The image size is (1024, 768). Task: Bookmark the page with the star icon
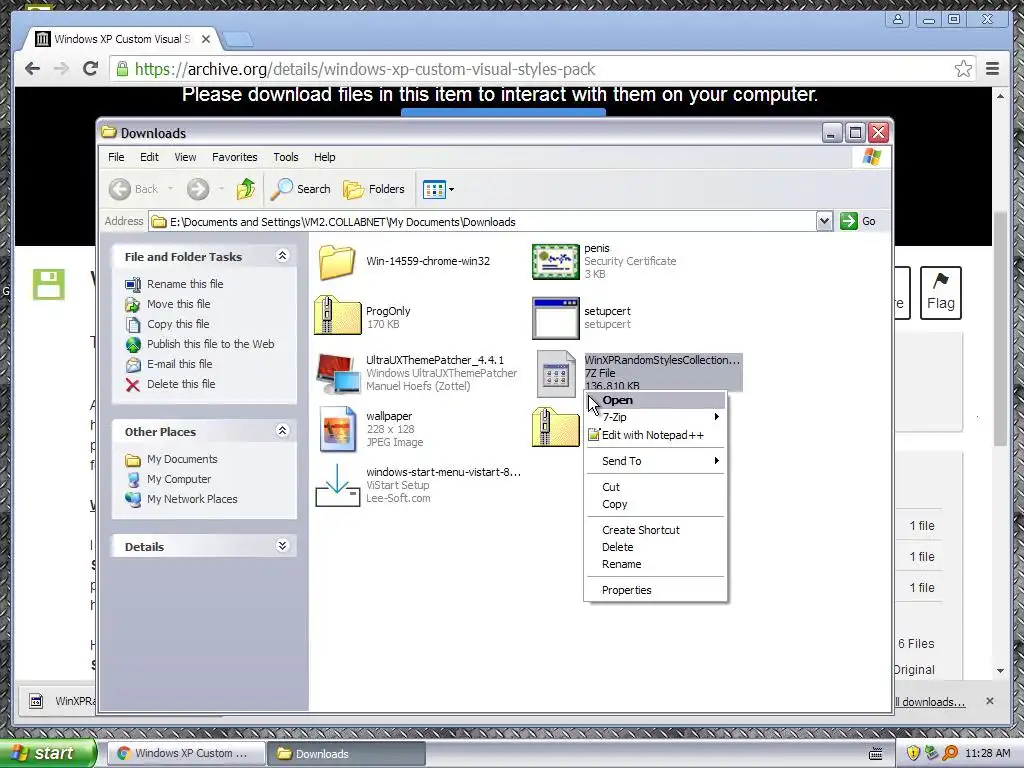coord(963,69)
